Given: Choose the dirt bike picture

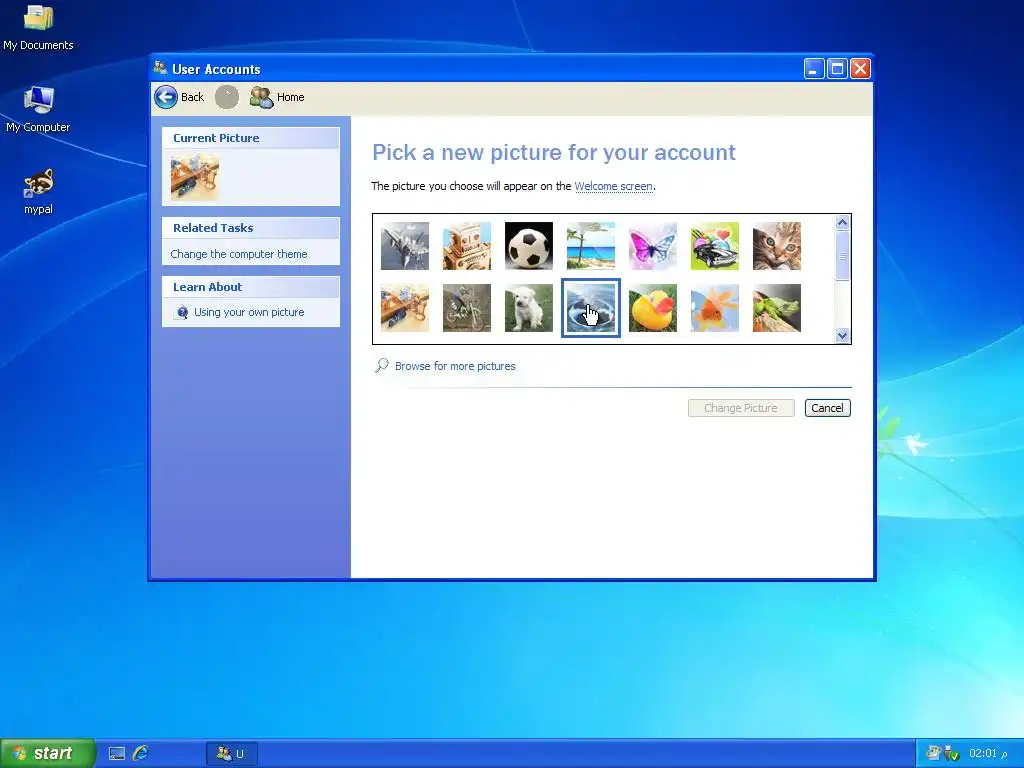Looking at the screenshot, I should click(467, 308).
